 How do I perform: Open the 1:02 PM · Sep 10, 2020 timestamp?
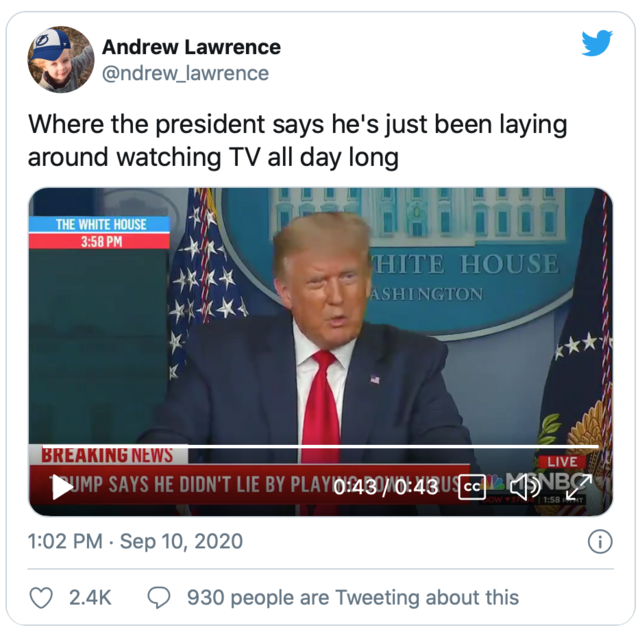point(135,541)
